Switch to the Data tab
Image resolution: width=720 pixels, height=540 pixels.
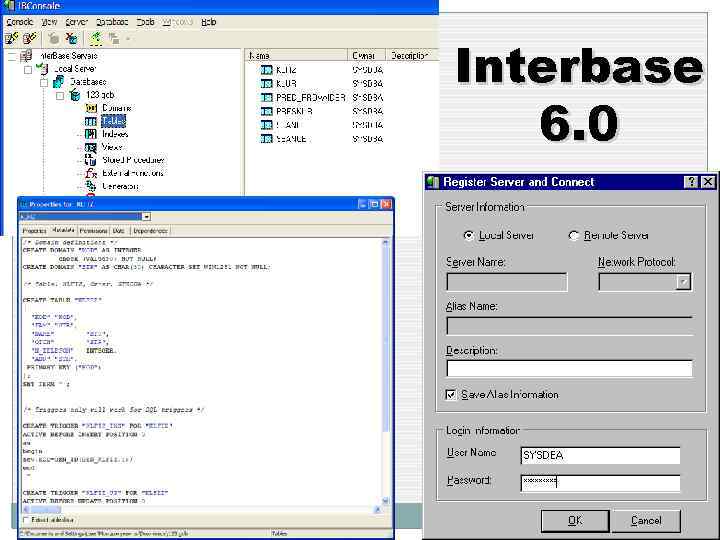tap(119, 231)
